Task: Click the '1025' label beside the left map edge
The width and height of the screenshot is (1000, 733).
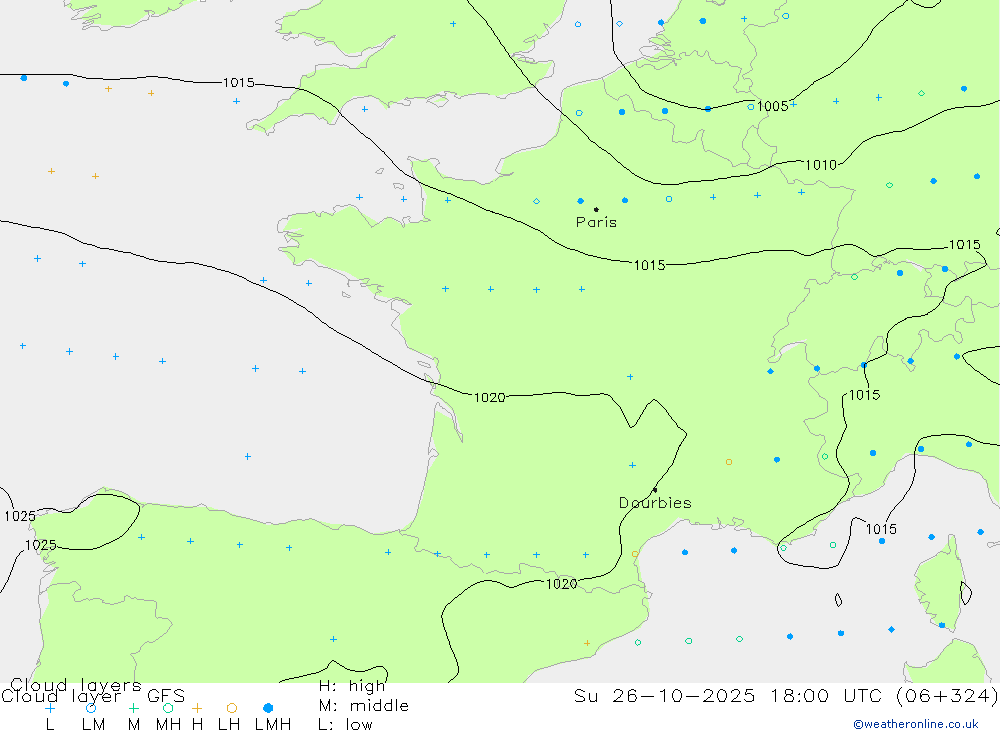Action: coord(20,516)
